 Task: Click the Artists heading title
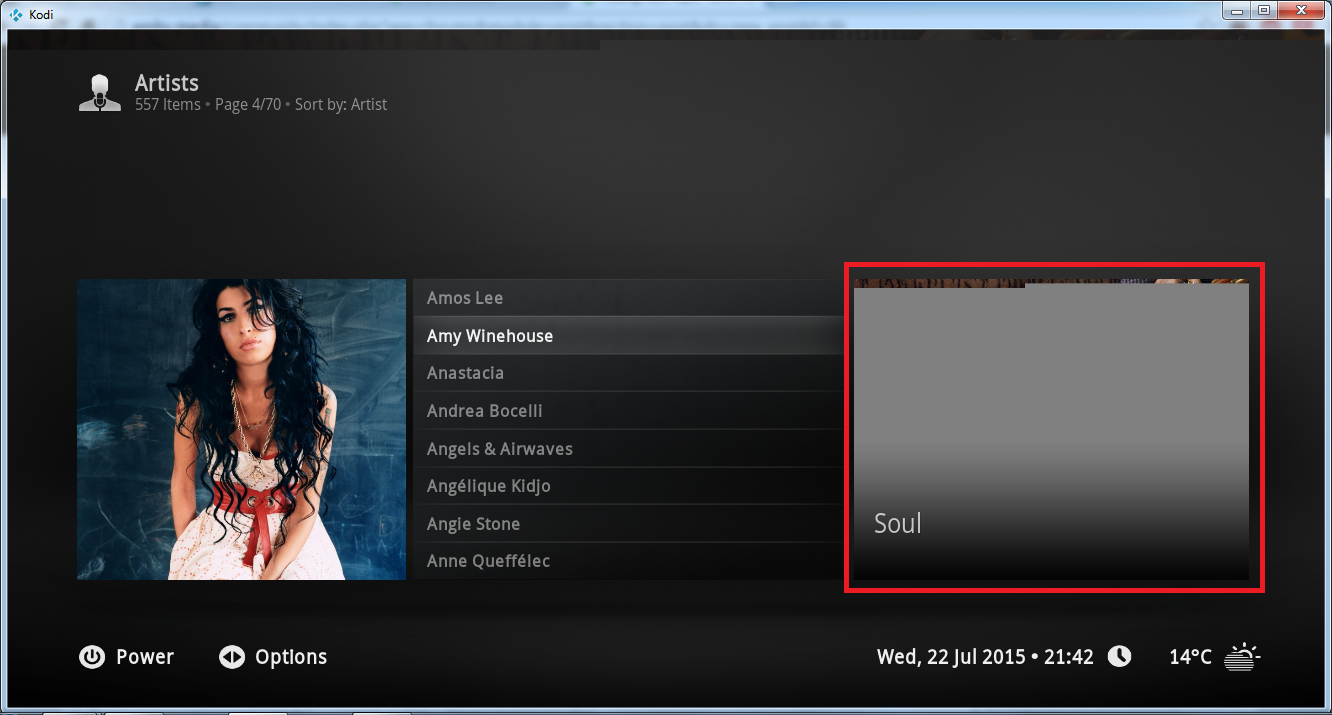coord(167,83)
